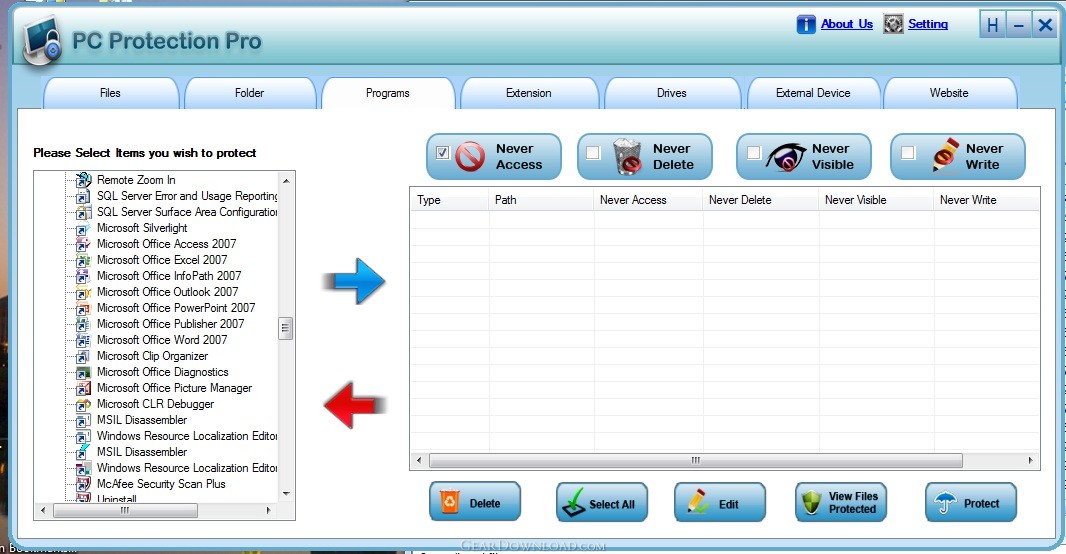Switch to the Website tab
Viewport: 1066px width, 554px height.
click(949, 93)
